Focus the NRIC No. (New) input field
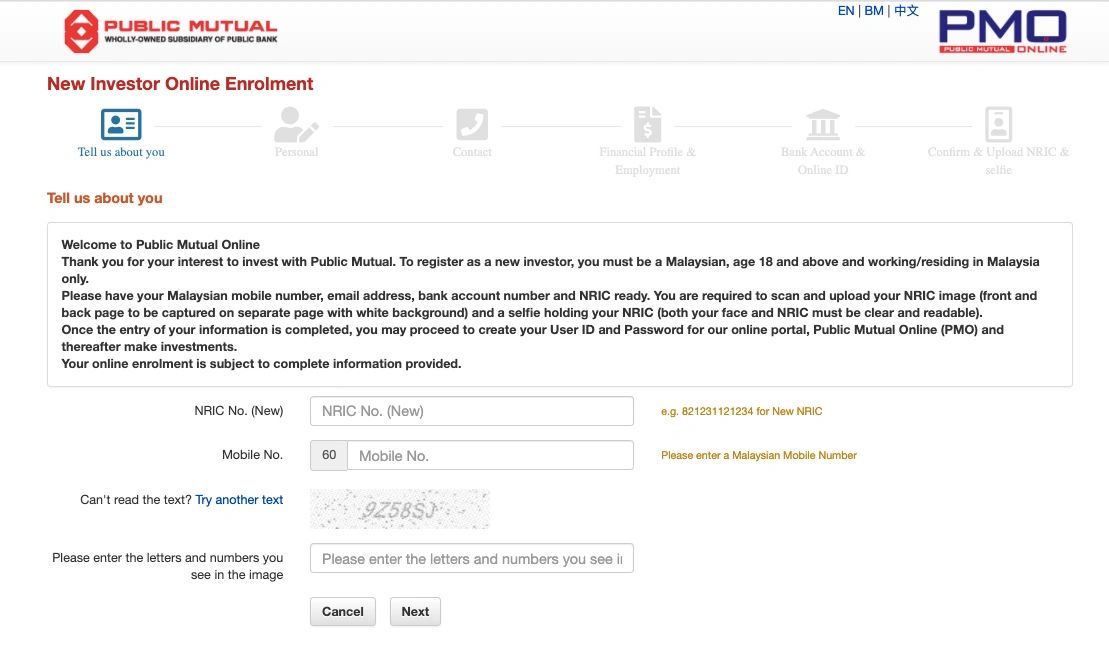 click(472, 411)
